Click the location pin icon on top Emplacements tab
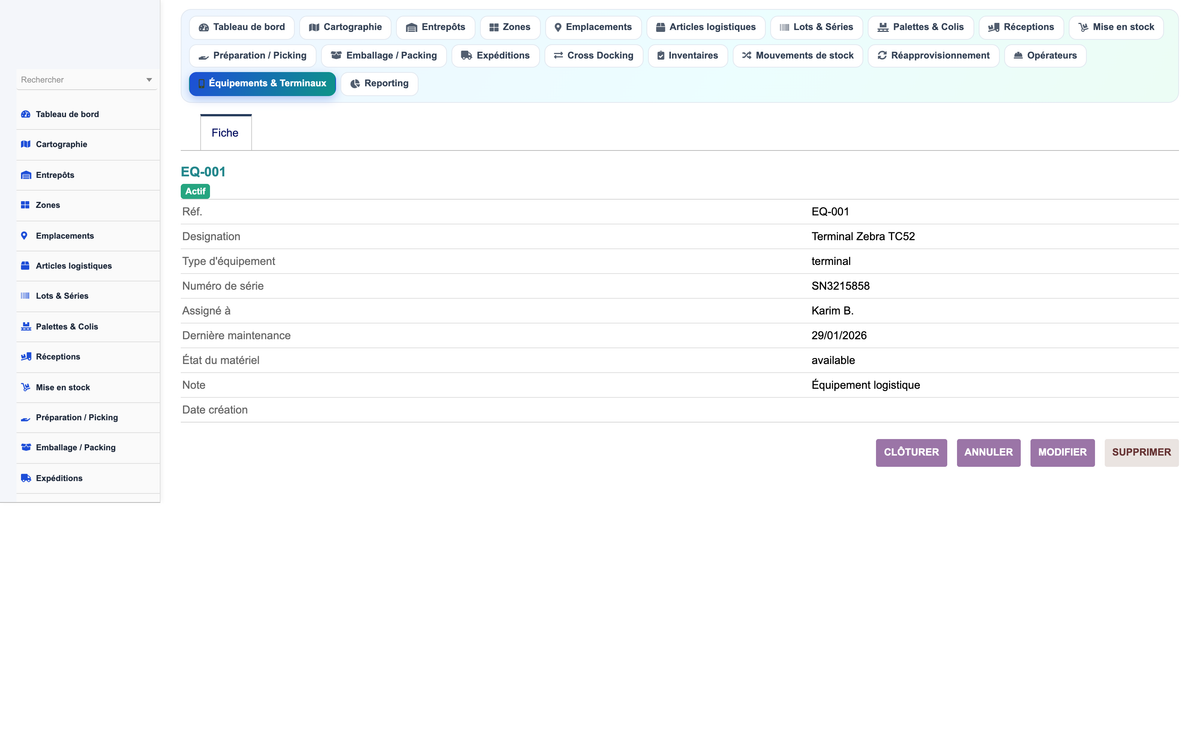The width and height of the screenshot is (1200, 743). 558,27
